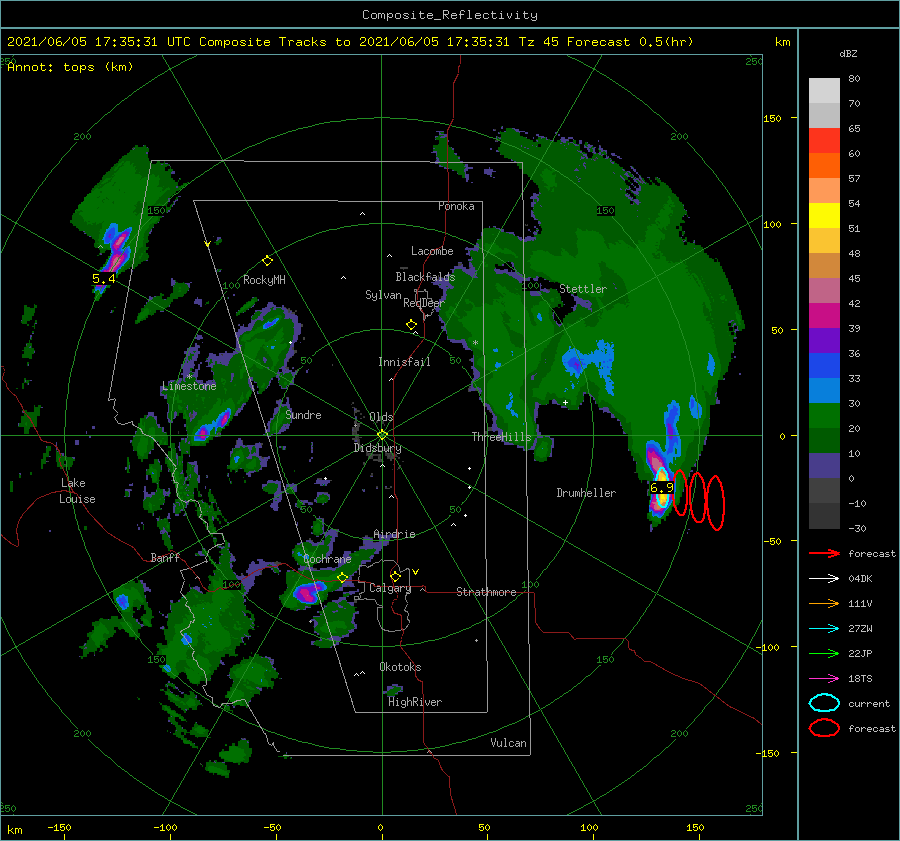Image resolution: width=900 pixels, height=841 pixels.
Task: Click the magenta 18TS arrow in the legend
Action: pyautogui.click(x=824, y=679)
